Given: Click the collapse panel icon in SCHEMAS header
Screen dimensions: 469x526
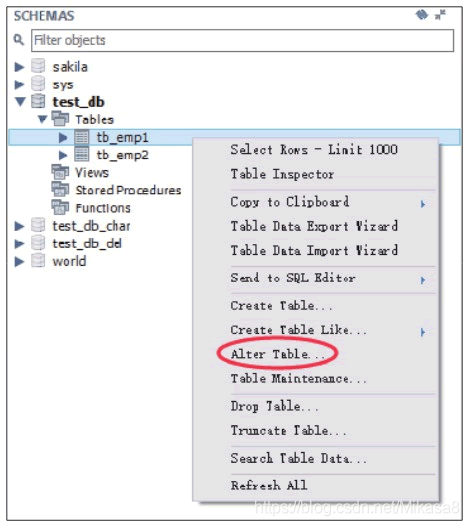Looking at the screenshot, I should (x=440, y=15).
